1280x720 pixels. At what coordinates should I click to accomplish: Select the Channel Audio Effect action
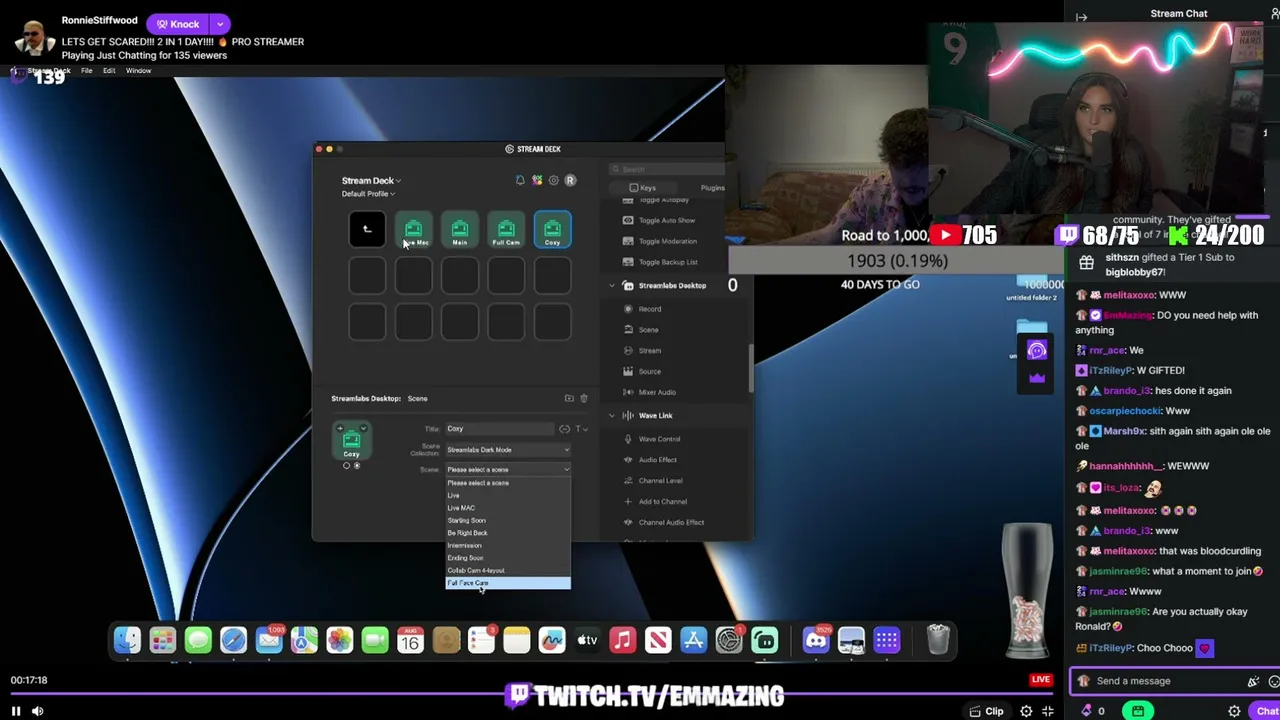point(671,522)
